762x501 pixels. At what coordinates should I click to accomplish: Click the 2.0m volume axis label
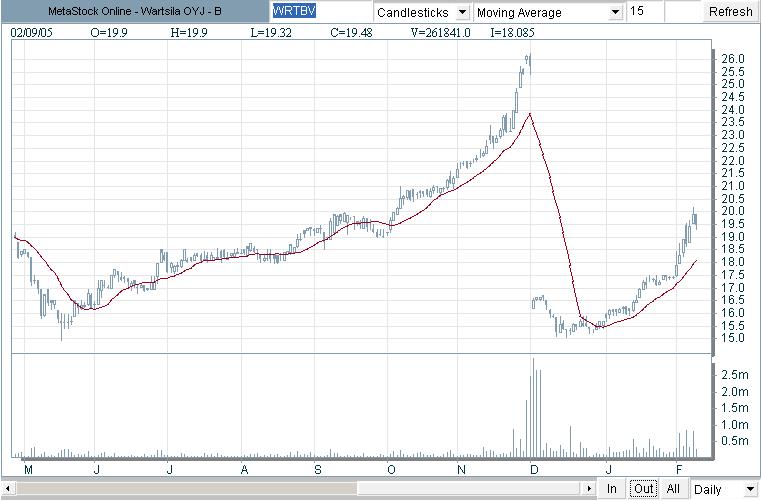pyautogui.click(x=735, y=392)
